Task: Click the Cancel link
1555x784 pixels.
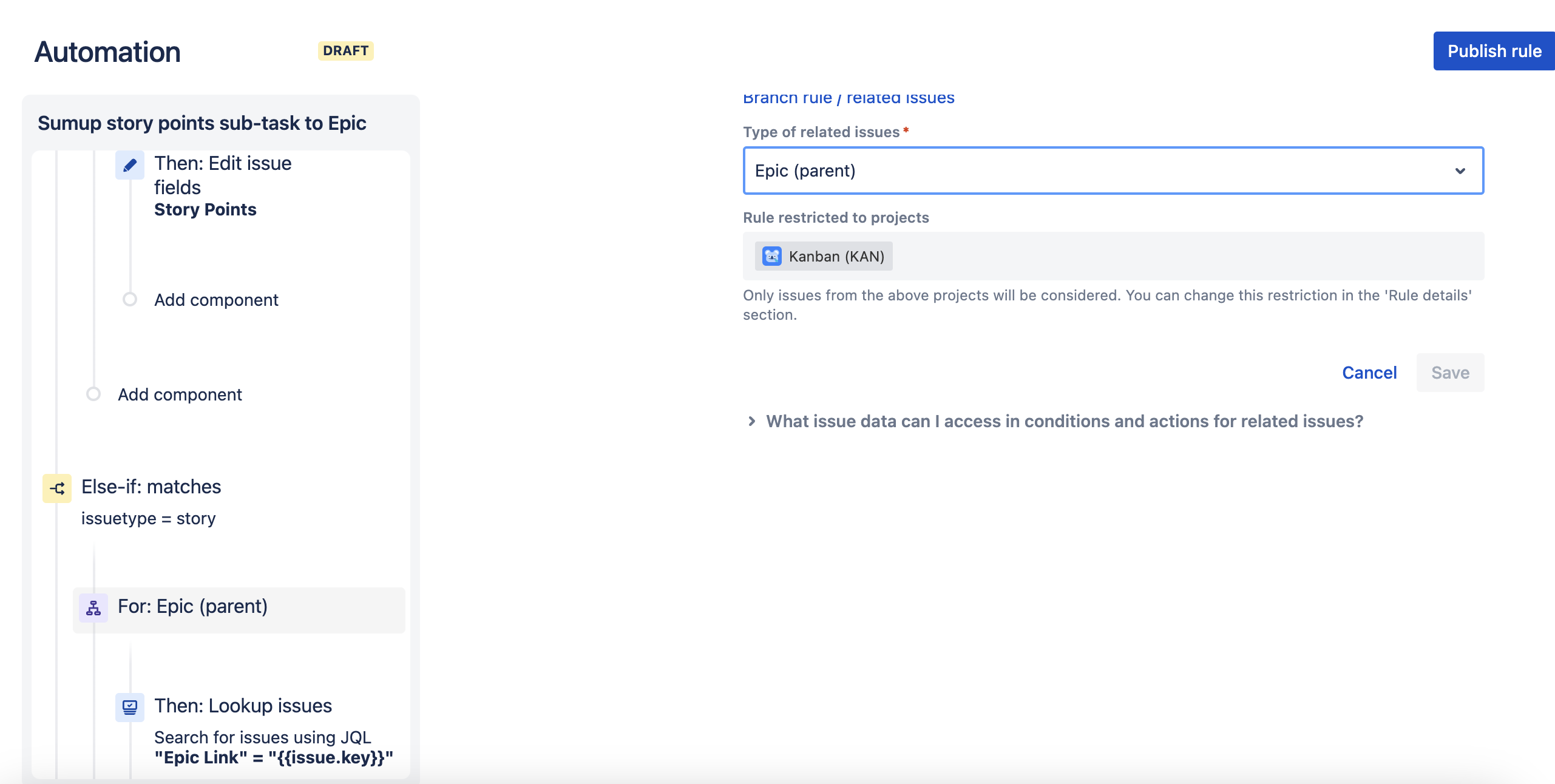Action: pos(1369,373)
